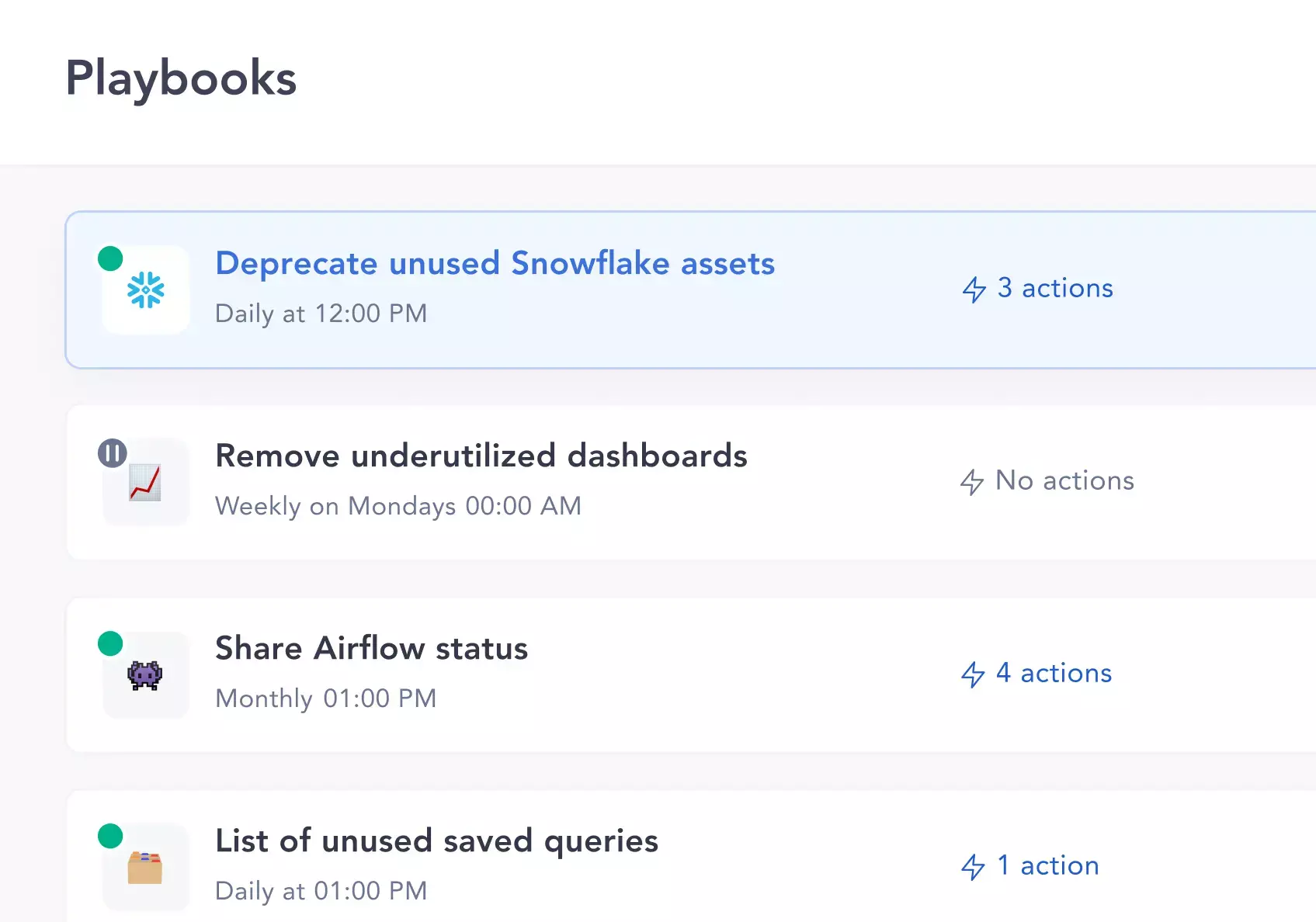Viewport: 1316px width, 922px height.
Task: Click the Weekly on Mondays 00:00 AM schedule
Action: 398,506
